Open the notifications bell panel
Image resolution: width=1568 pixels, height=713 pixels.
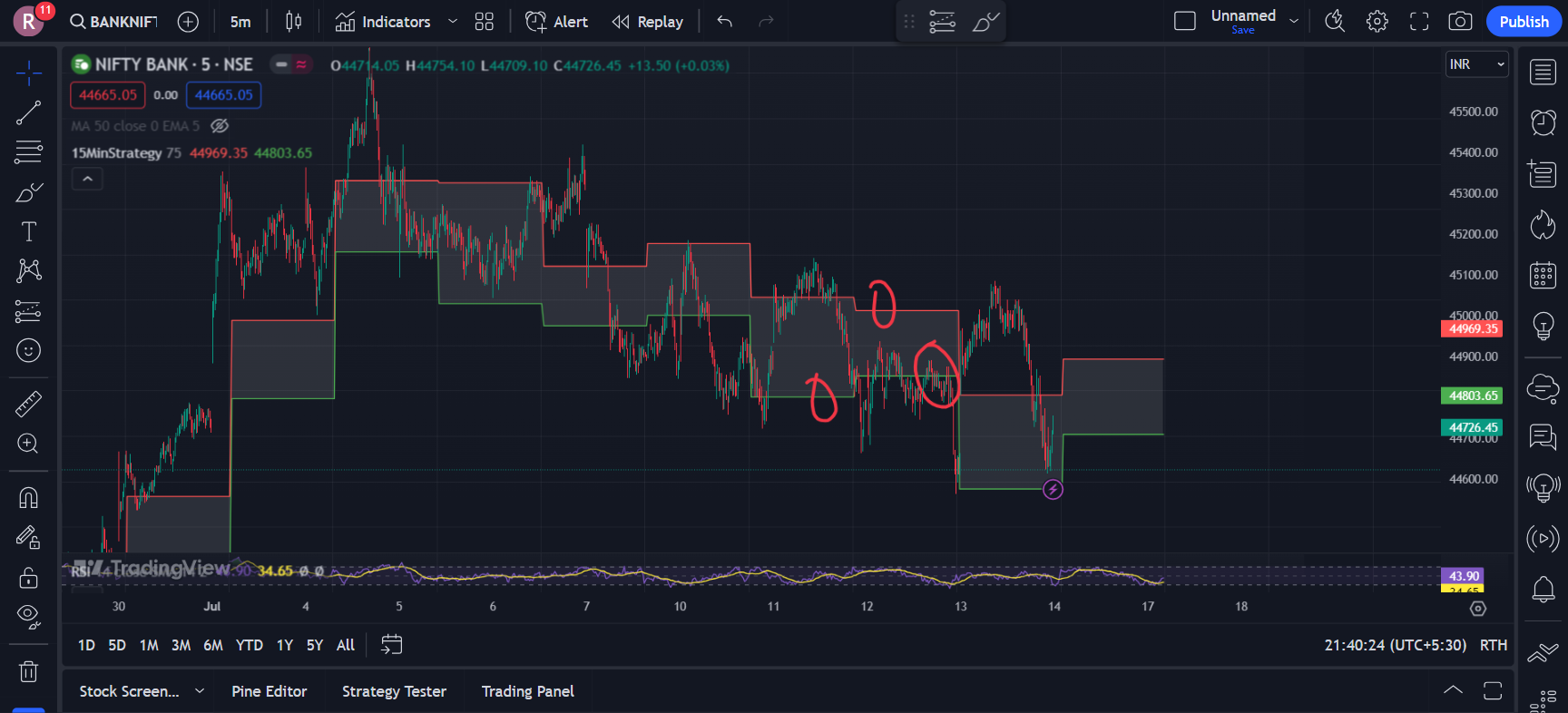(x=1543, y=590)
